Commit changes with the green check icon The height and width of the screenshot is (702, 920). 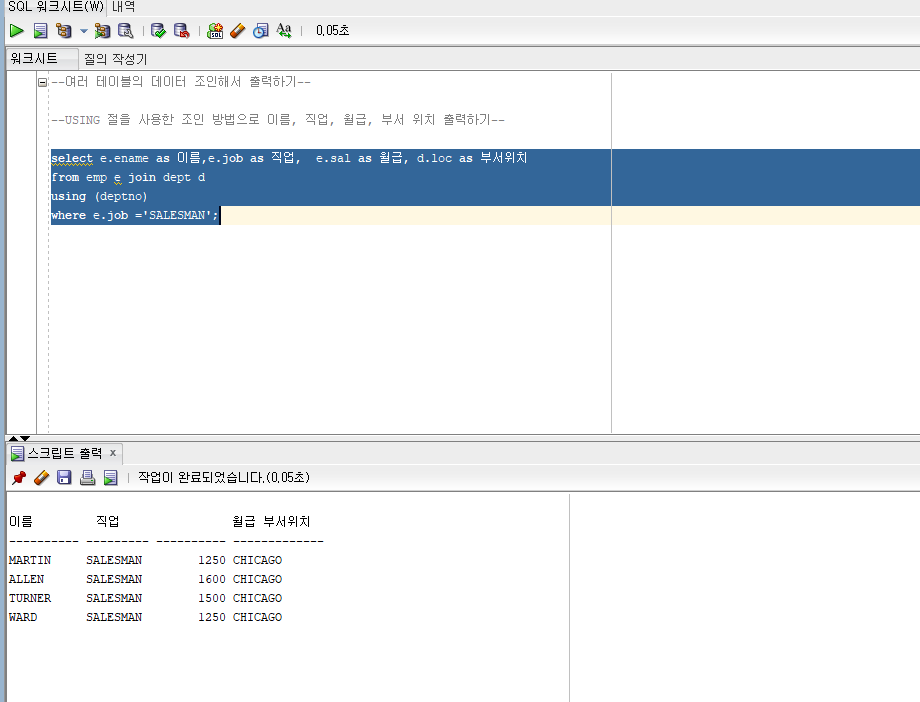click(x=158, y=31)
